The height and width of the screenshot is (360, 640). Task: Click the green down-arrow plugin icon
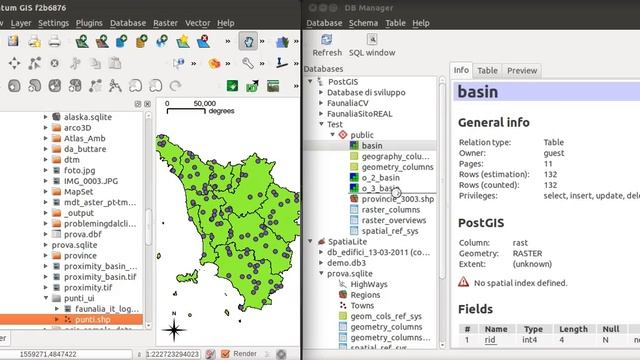click(x=232, y=86)
